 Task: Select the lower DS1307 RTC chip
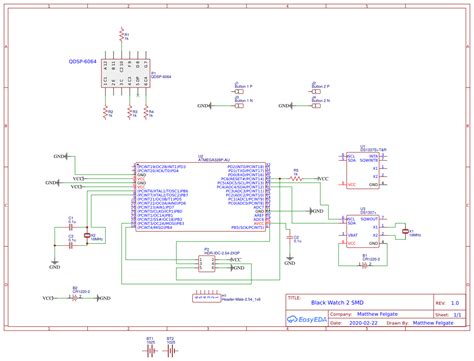[x=363, y=231]
